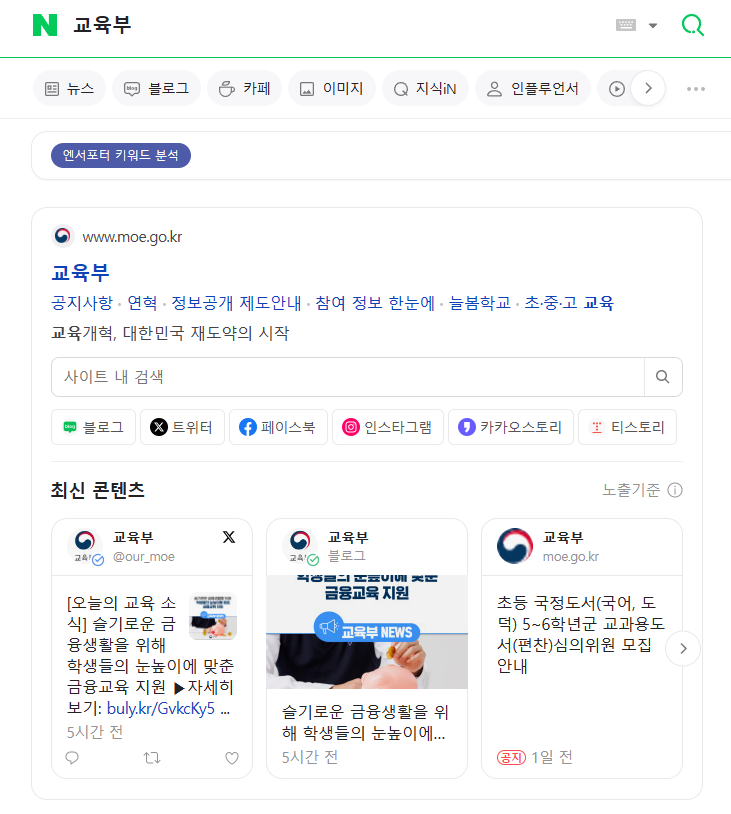Open tweet image thumbnail
Screen dimensions: 731x814
tap(213, 616)
